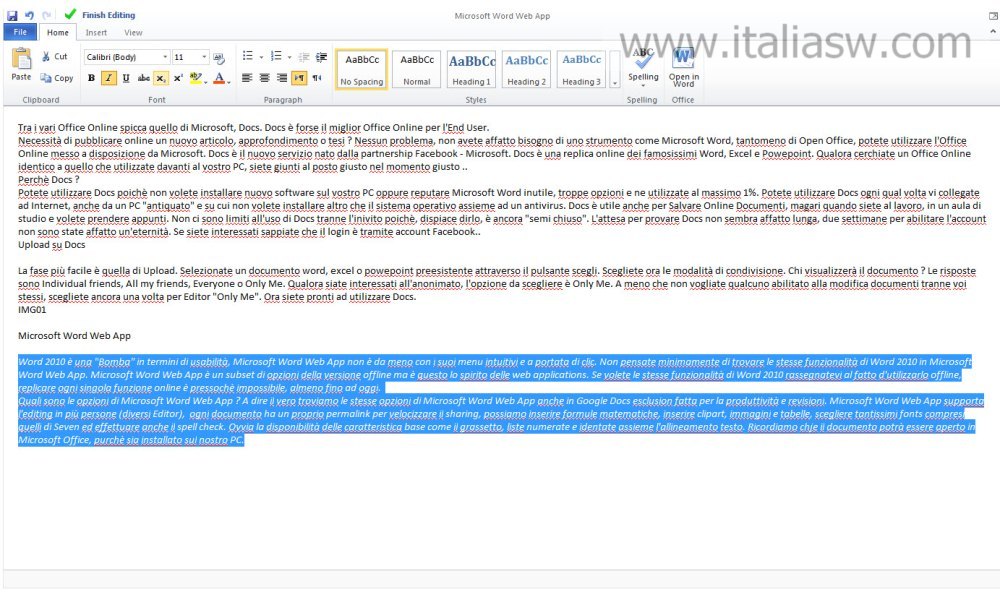Toggle Superscript formatting

pyautogui.click(x=178, y=78)
